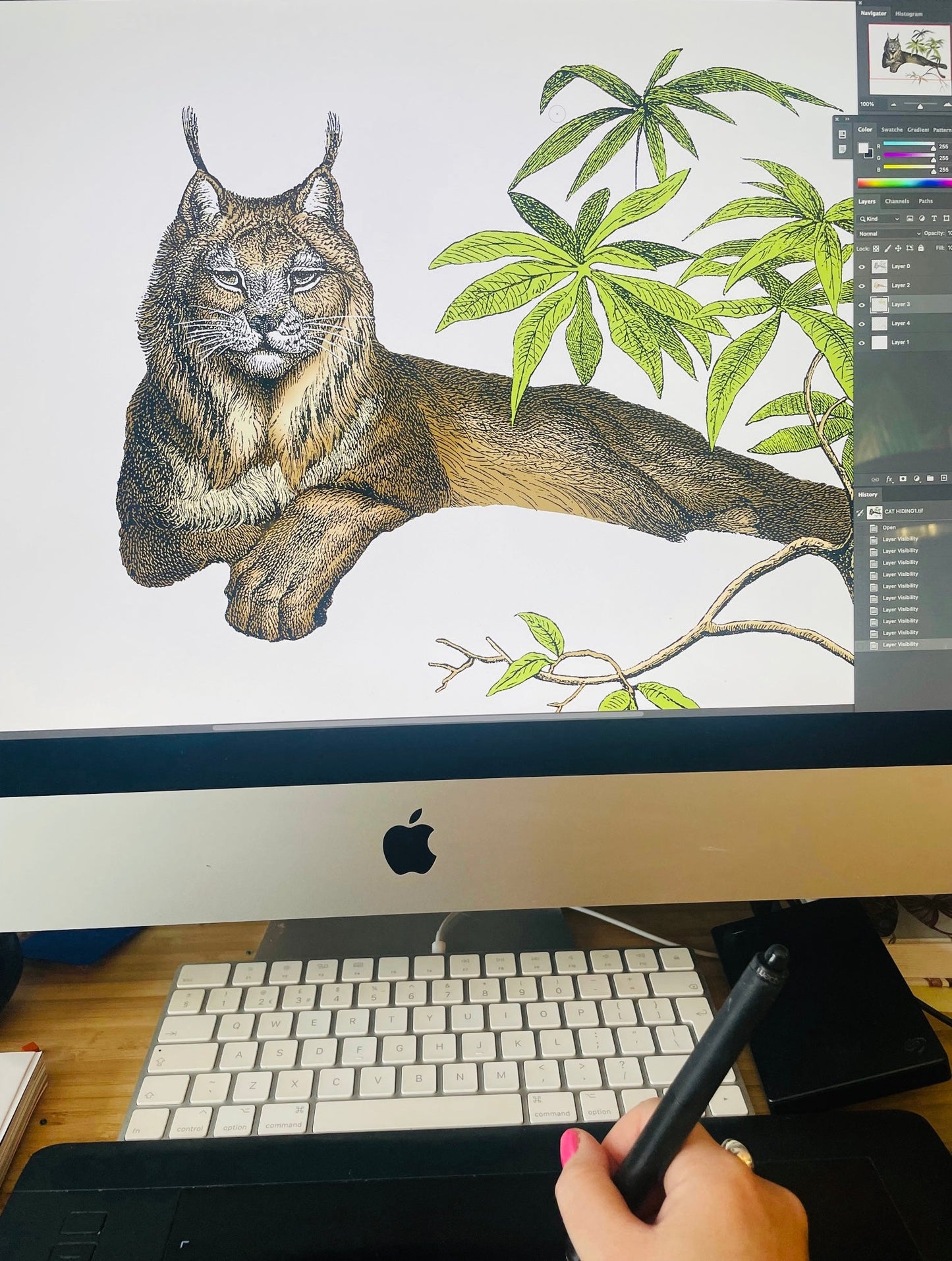
Task: Open the upper collapsed panel icon in dock
Action: (843, 134)
